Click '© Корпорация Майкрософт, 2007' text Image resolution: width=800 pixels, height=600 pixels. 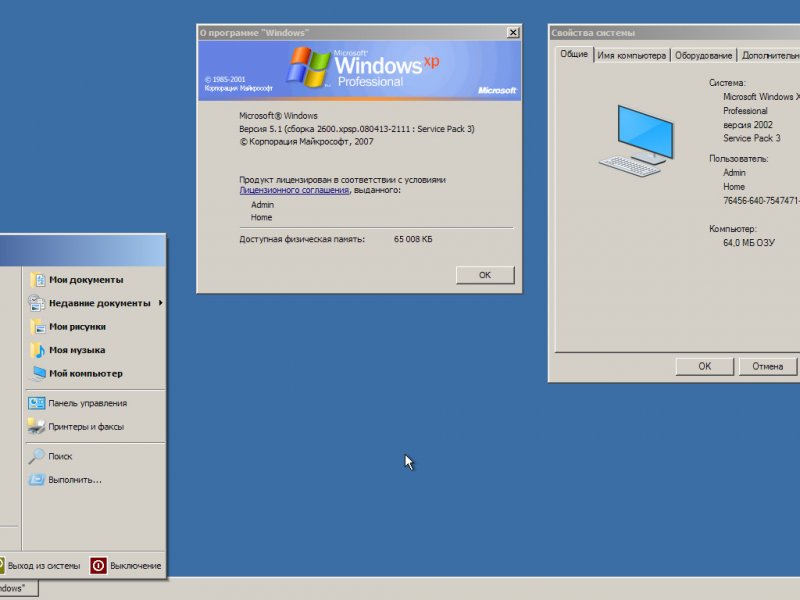[306, 141]
